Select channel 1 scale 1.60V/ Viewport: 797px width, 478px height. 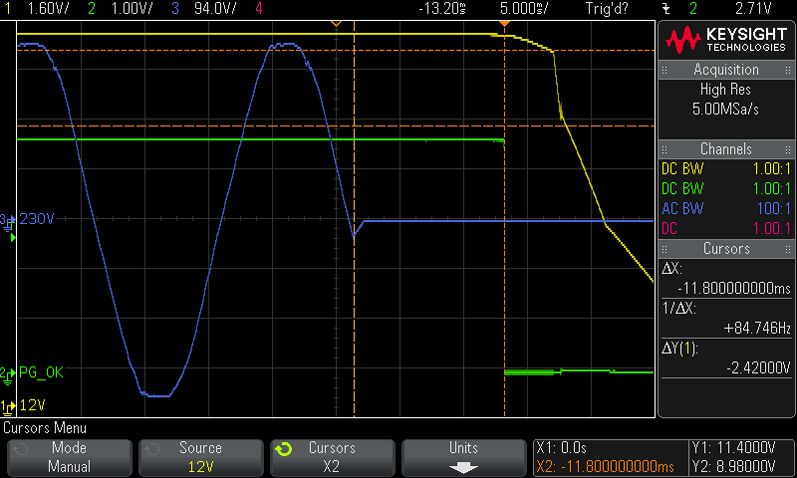tap(47, 8)
